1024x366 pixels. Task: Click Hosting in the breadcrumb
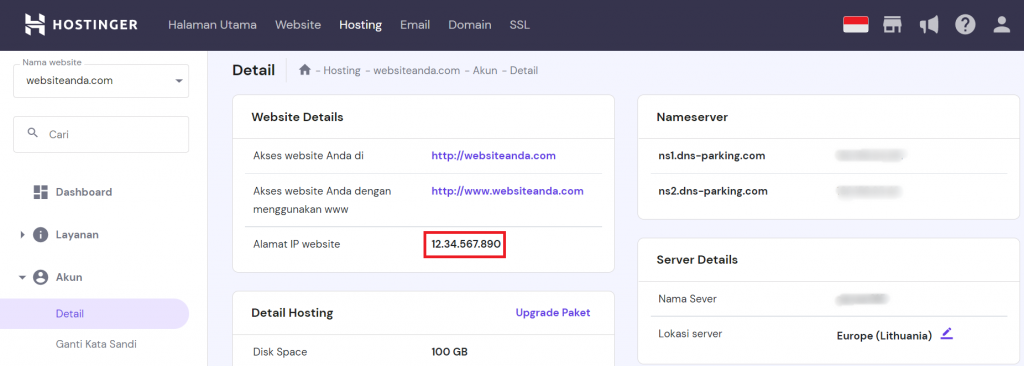[x=342, y=71]
